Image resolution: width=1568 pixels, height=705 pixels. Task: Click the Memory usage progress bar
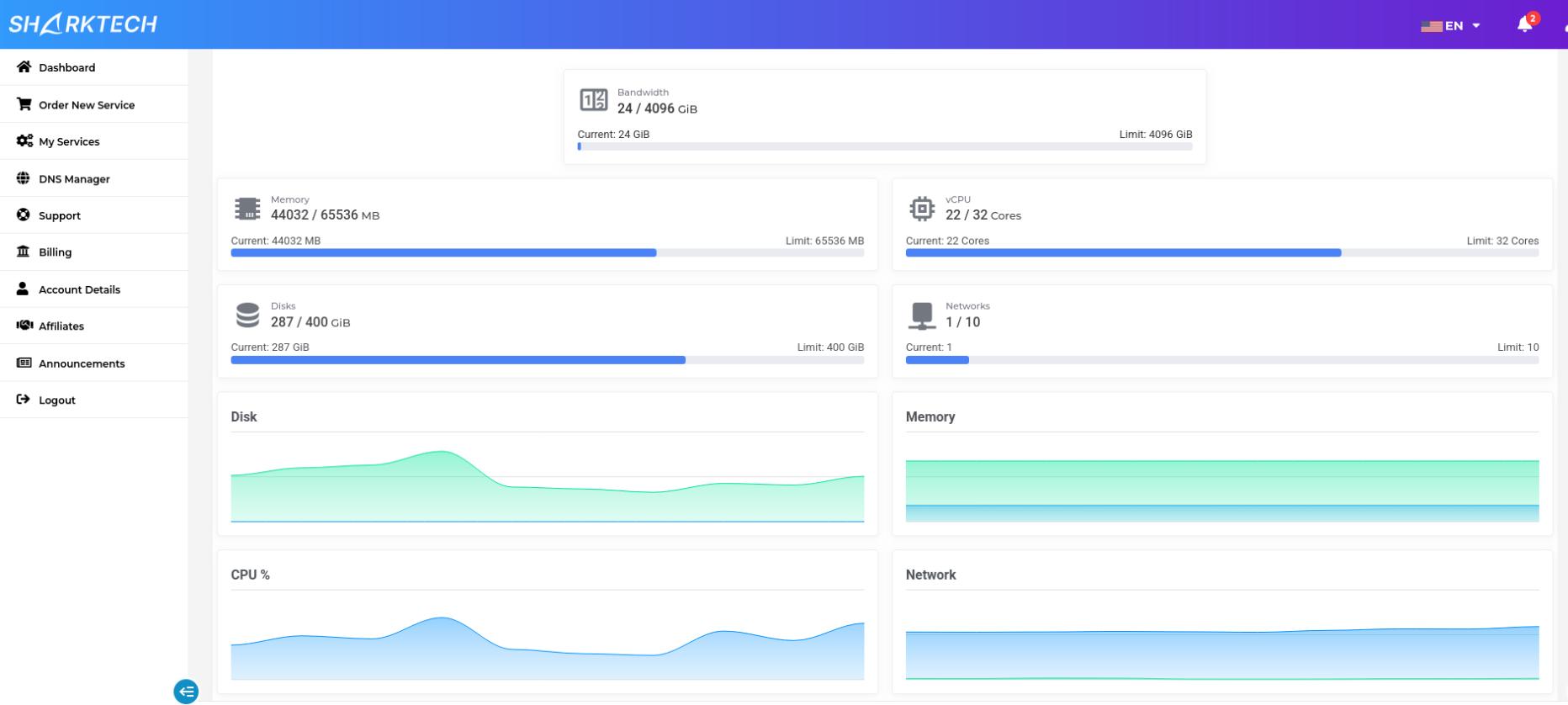point(547,252)
